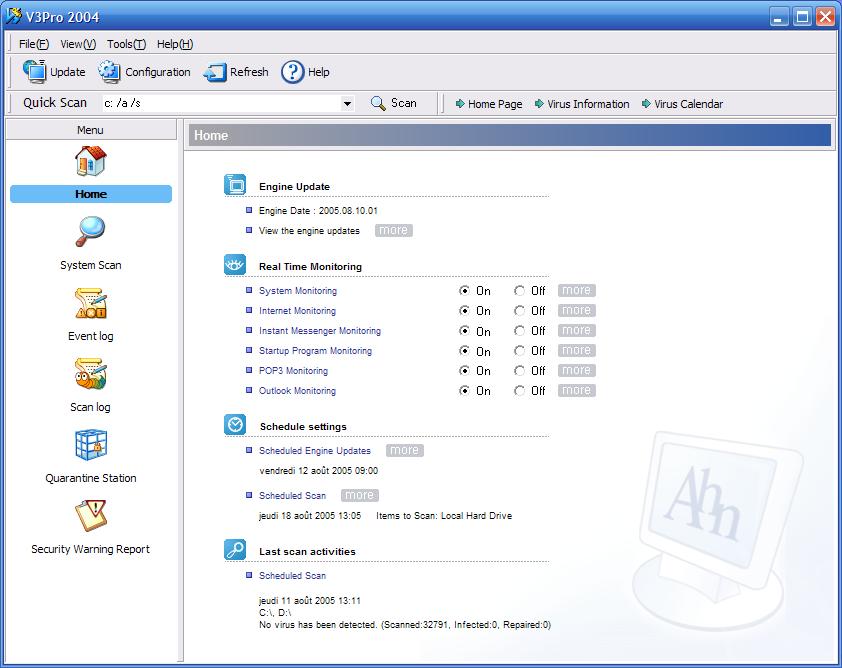Click the Refresh toolbar icon
842x668 pixels.
coord(215,72)
